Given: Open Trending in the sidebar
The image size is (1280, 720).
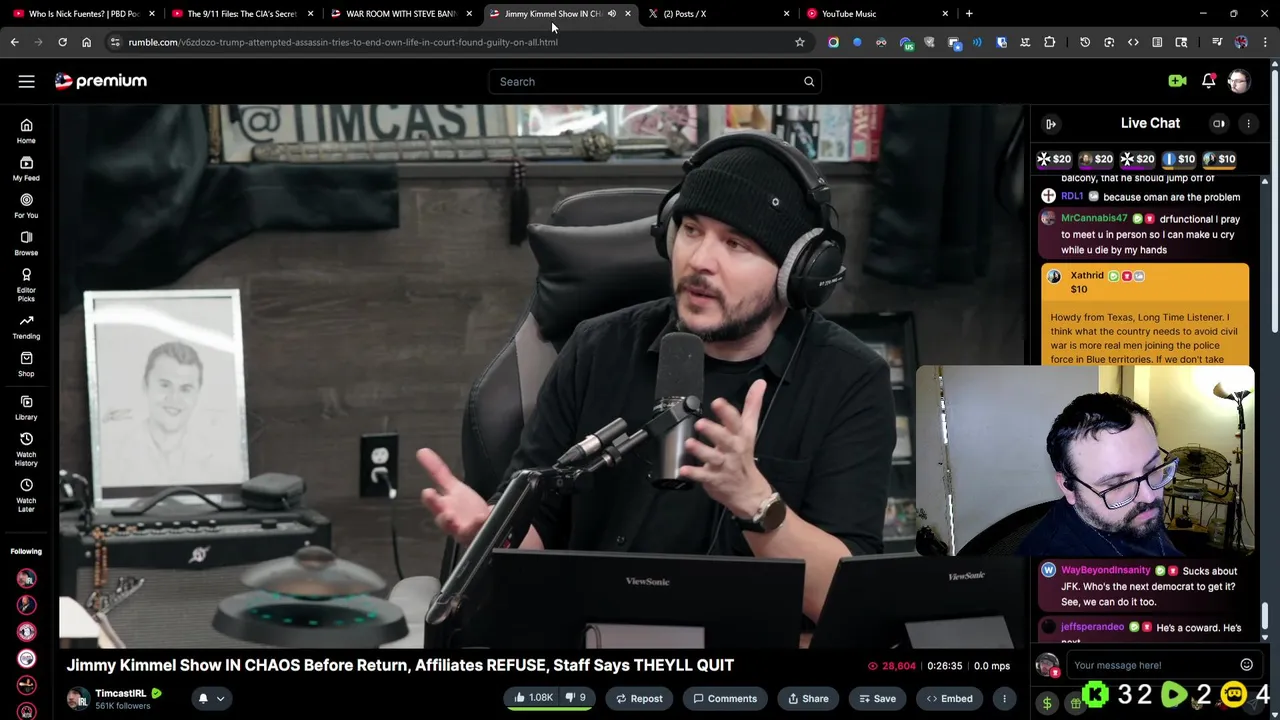Looking at the screenshot, I should click(x=26, y=327).
